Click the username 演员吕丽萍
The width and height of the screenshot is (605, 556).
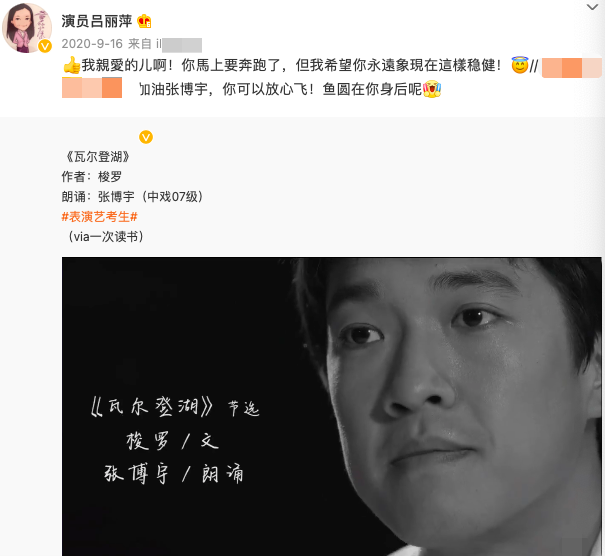[x=97, y=21]
